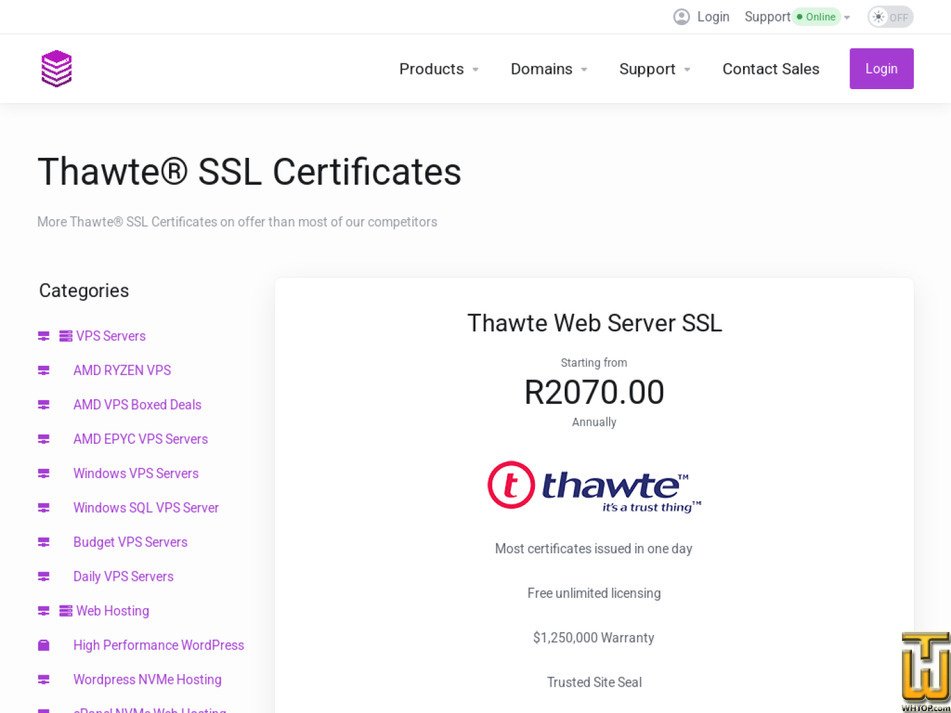951x713 pixels.
Task: Click the leading icon of the VPS Servers row
Action: coord(44,336)
